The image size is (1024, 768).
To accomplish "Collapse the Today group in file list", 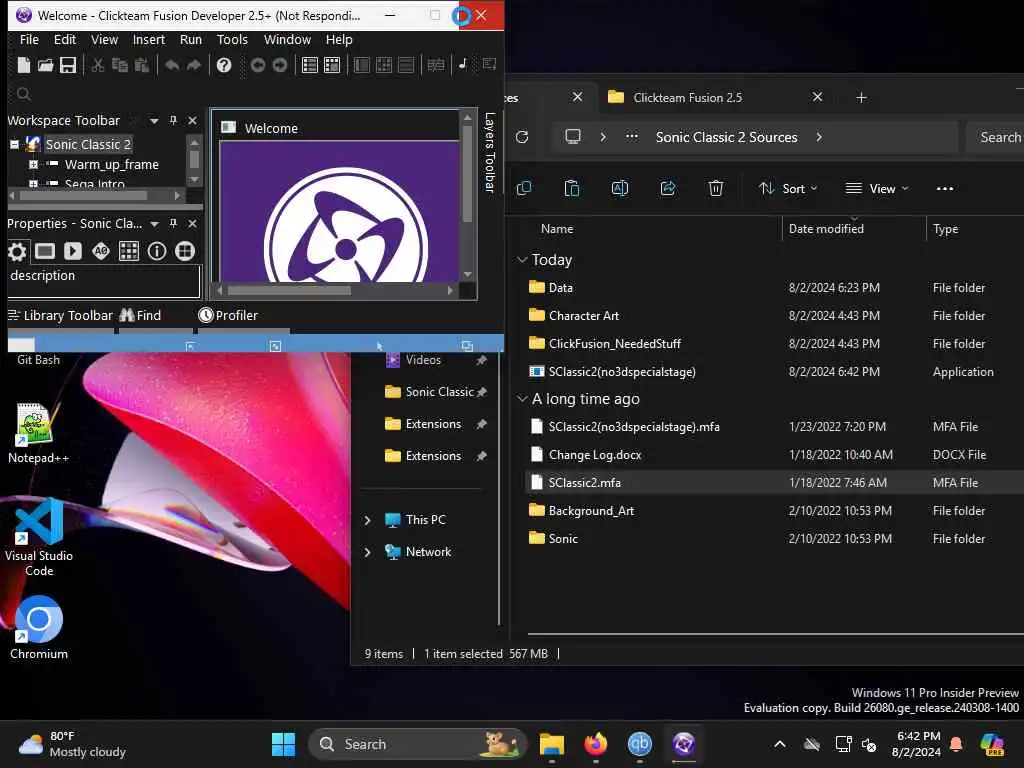I will [522, 260].
